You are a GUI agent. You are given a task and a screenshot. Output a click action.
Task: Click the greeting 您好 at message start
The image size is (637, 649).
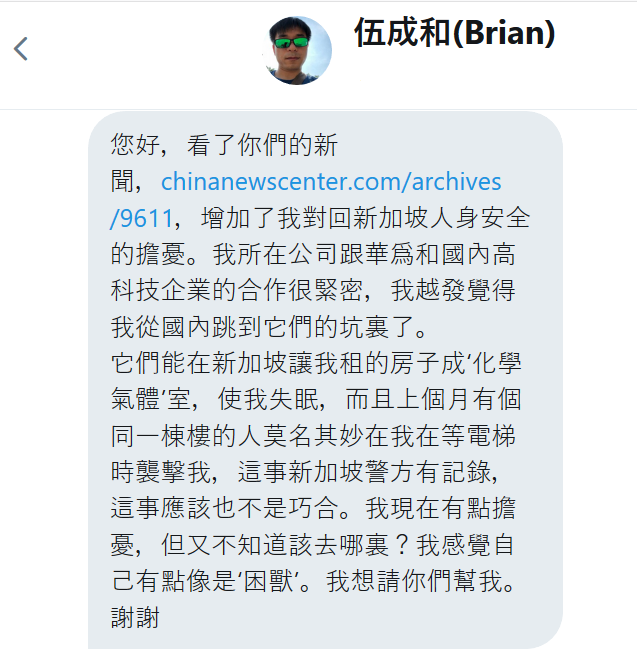(x=135, y=145)
